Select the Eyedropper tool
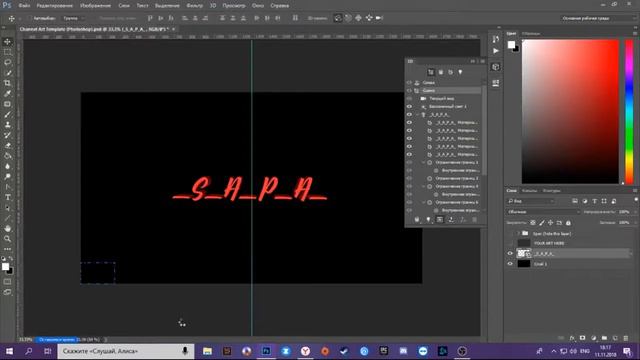The image size is (640, 360). point(7,93)
